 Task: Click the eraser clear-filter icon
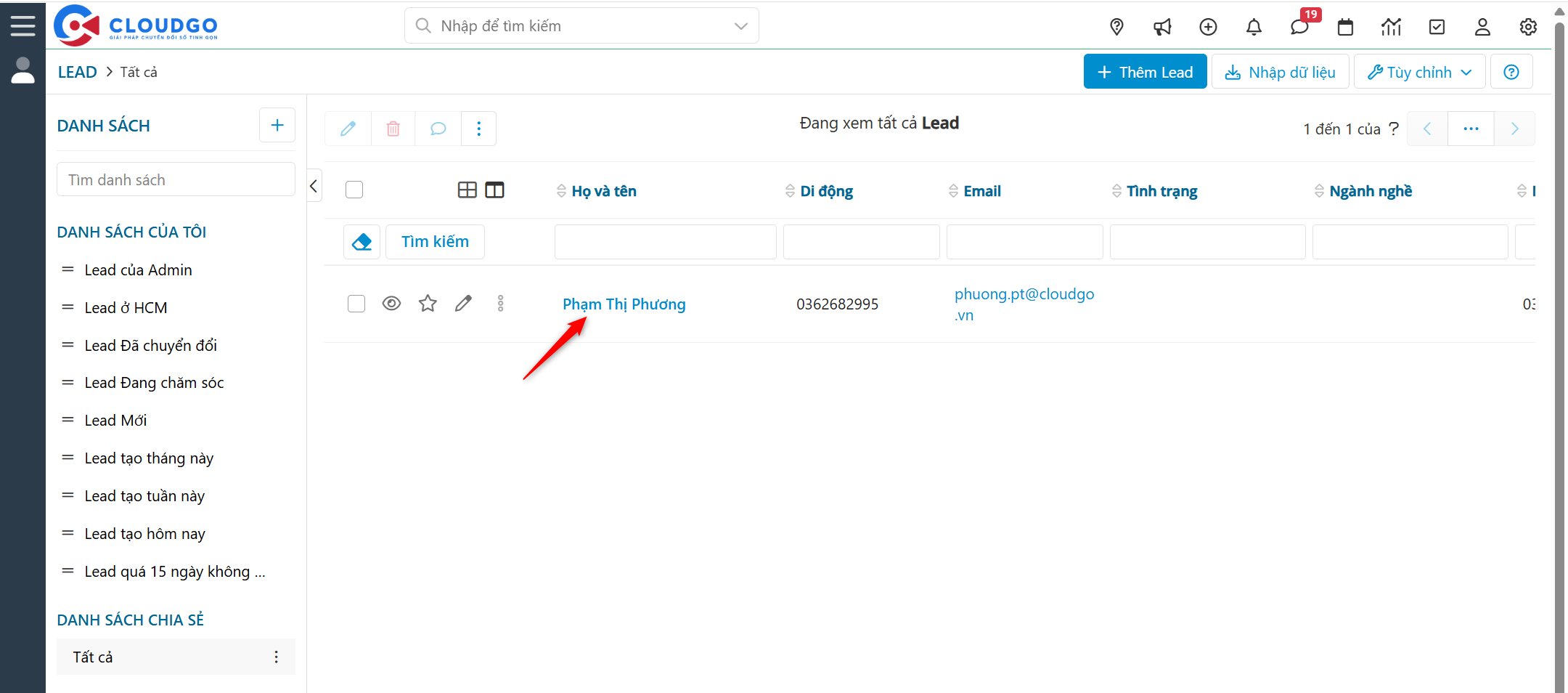pos(362,242)
